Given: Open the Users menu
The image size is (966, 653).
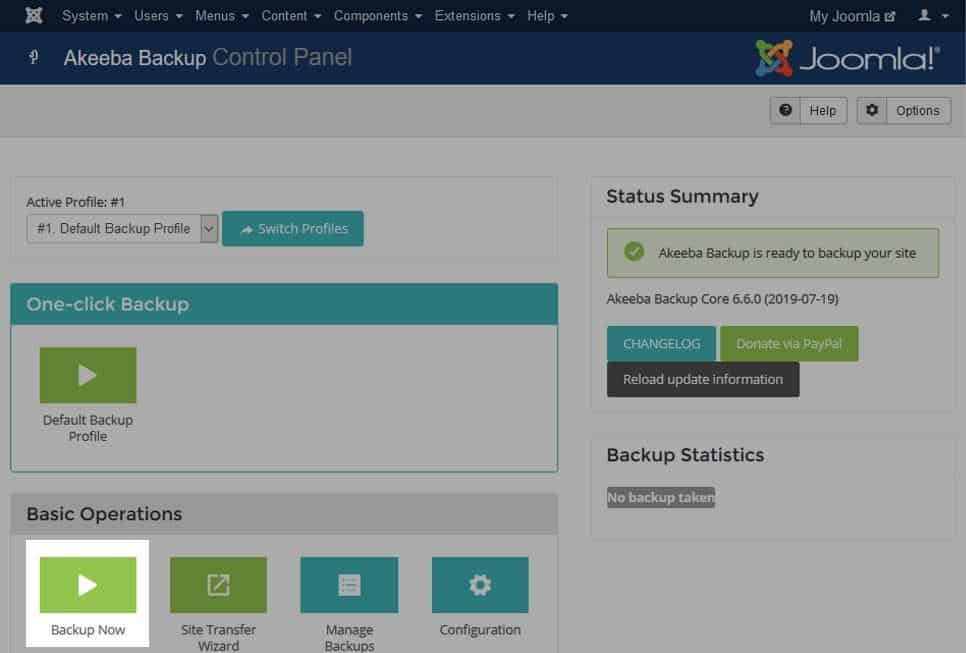Looking at the screenshot, I should pyautogui.click(x=158, y=16).
